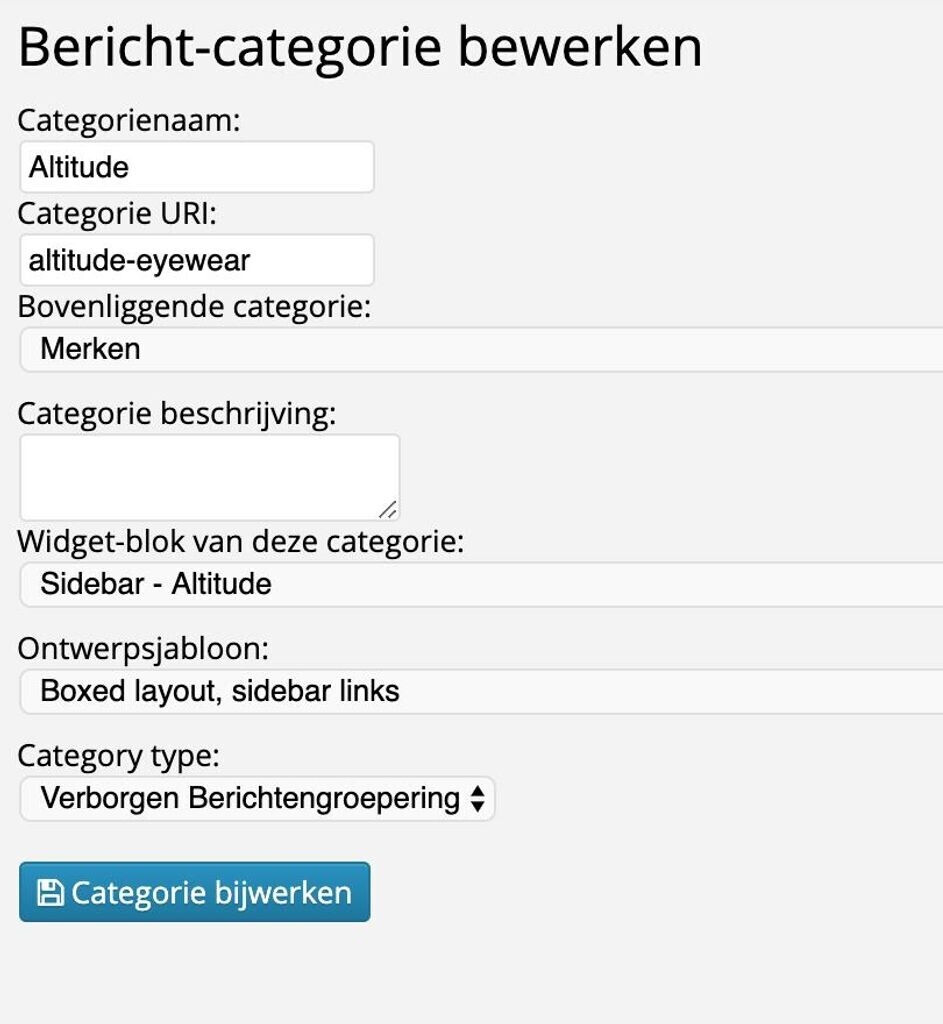Viewport: 943px width, 1024px height.
Task: Click into the Categorienaam field containing Altitude
Action: coord(196,167)
